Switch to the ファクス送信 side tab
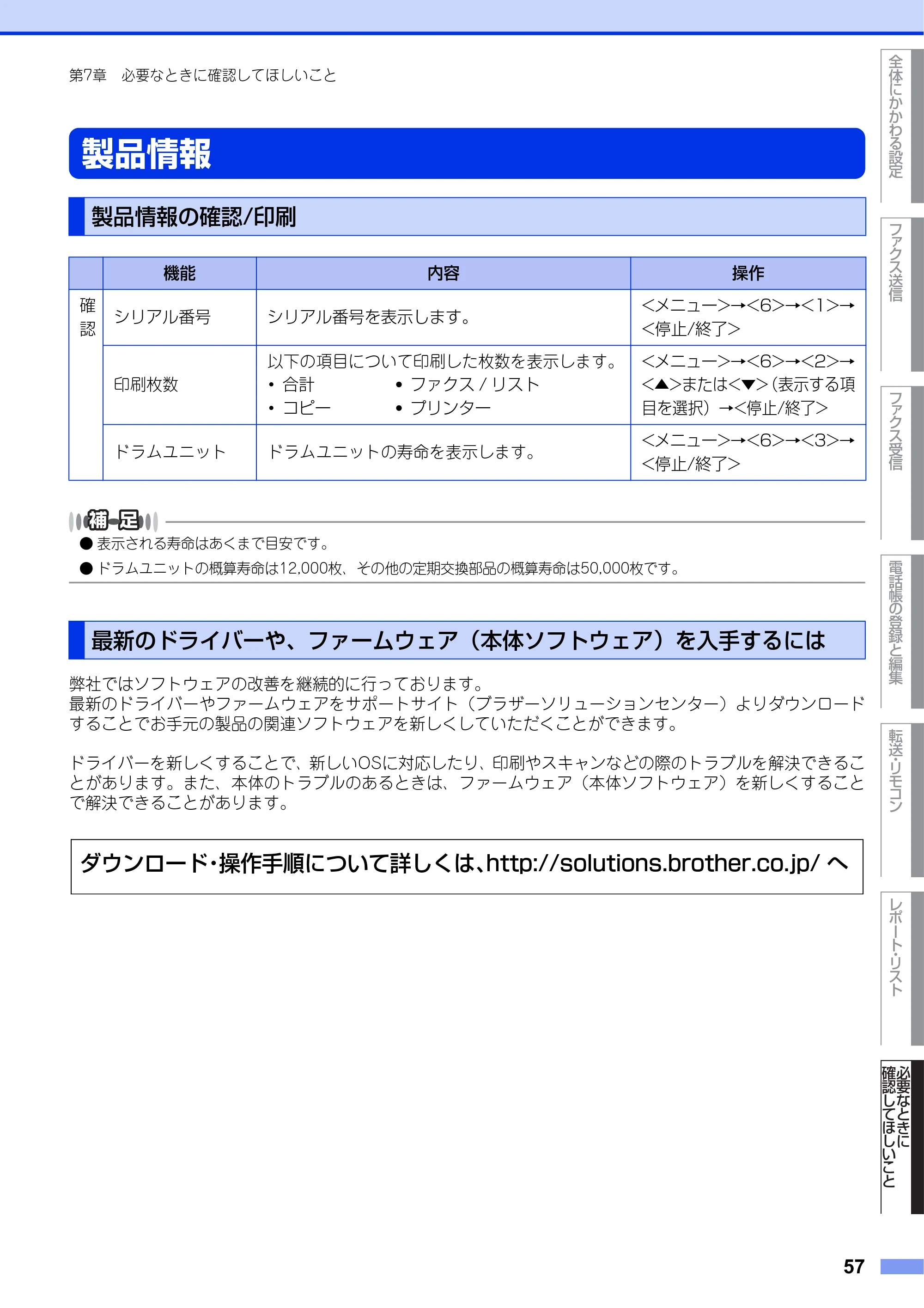Viewport: 924px width, 1308px height. 901,294
